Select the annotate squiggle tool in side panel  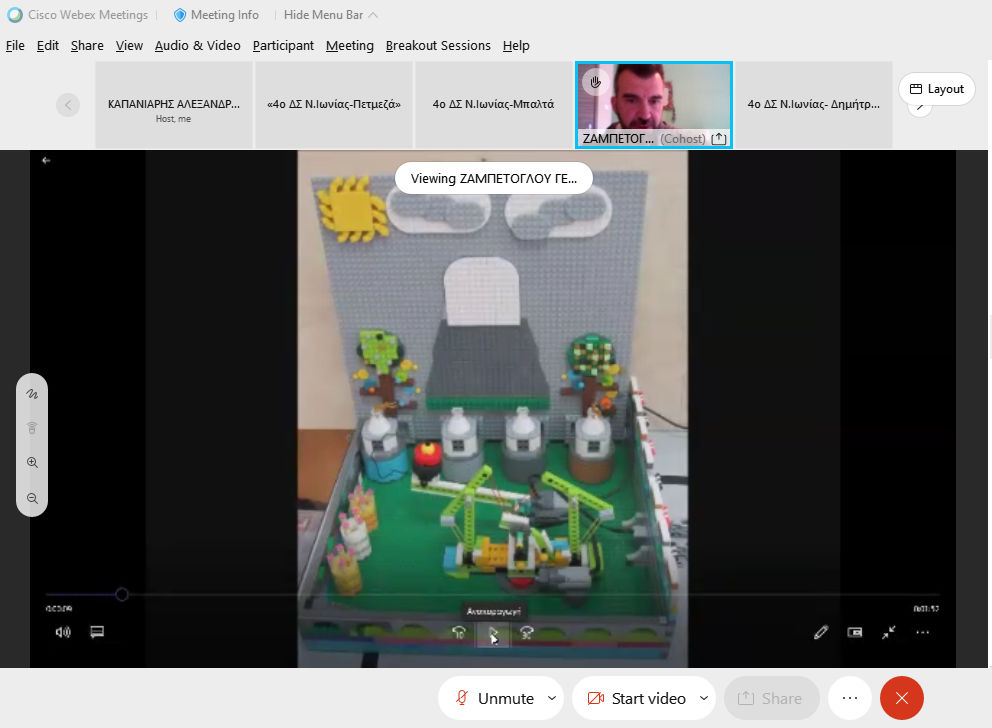point(32,394)
